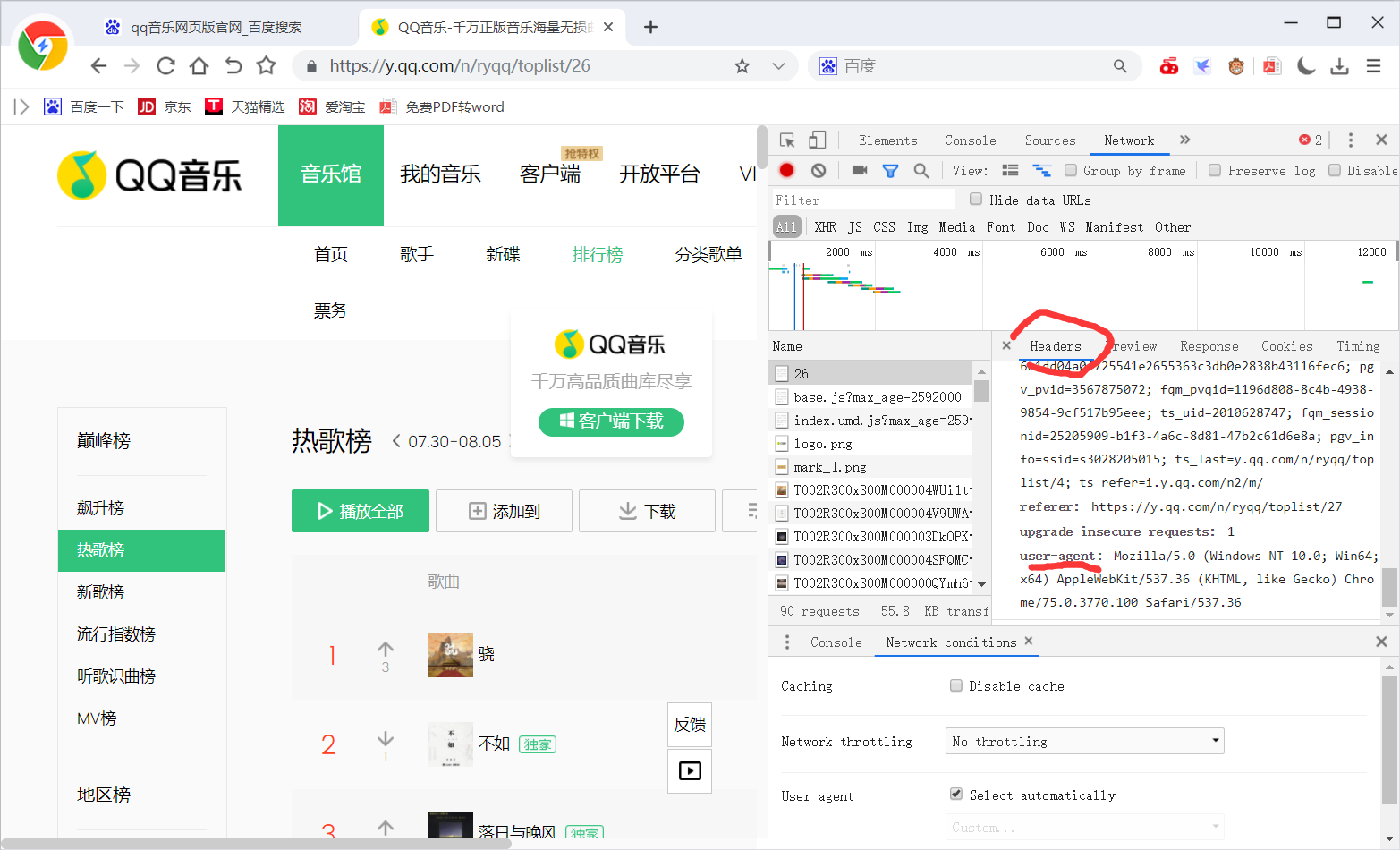Click the browser back arrow

[98, 65]
